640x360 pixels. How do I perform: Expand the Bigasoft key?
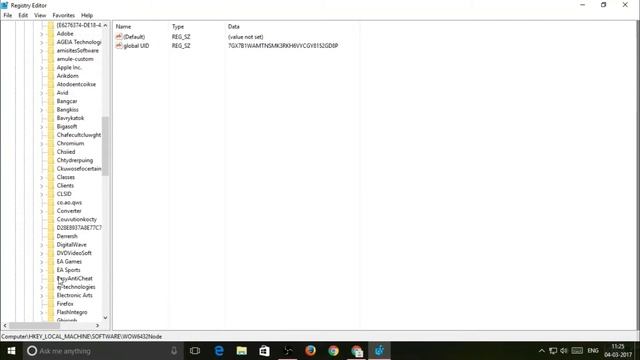click(x=42, y=127)
